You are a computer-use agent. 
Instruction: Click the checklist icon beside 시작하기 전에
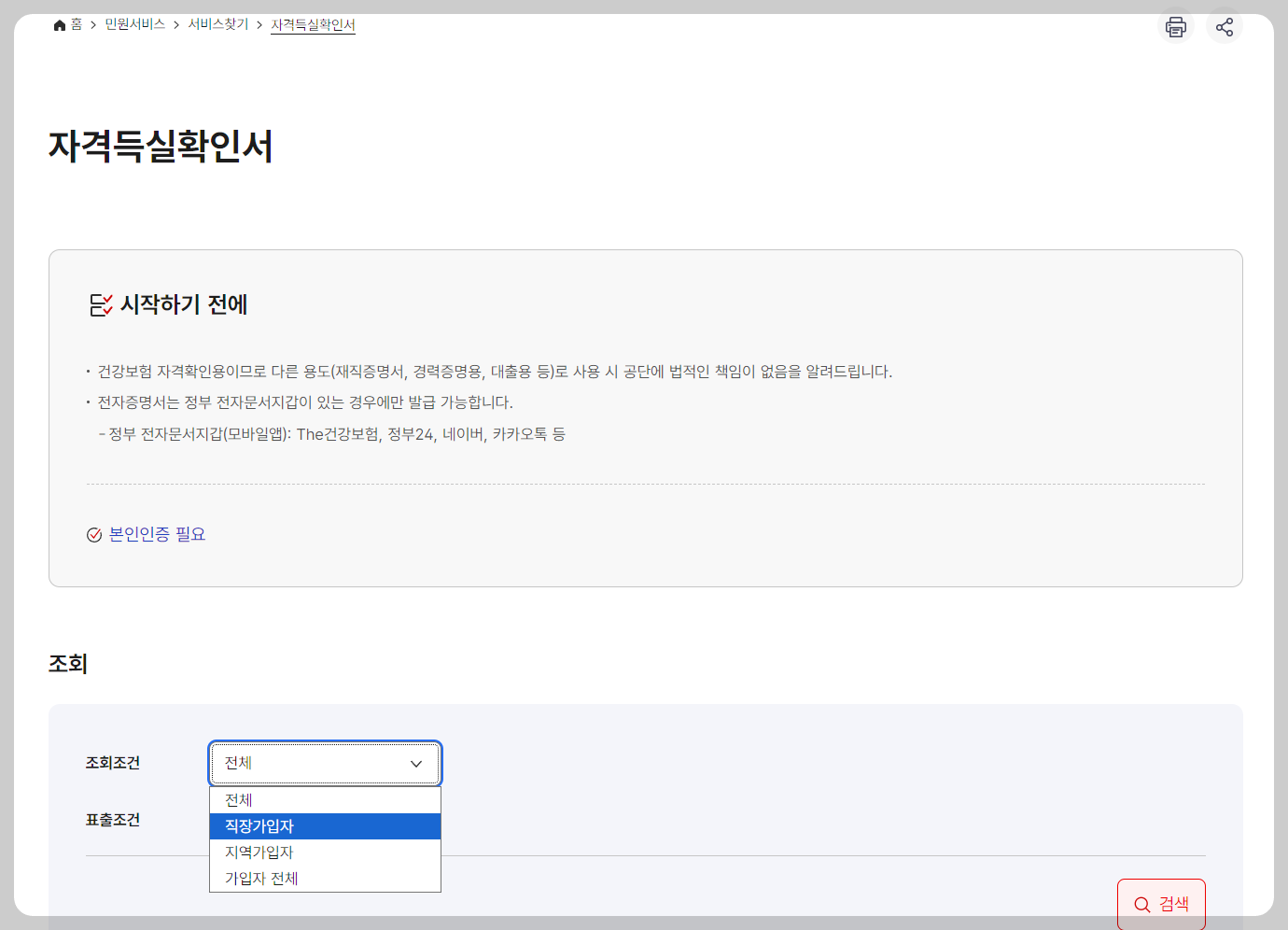(x=99, y=305)
